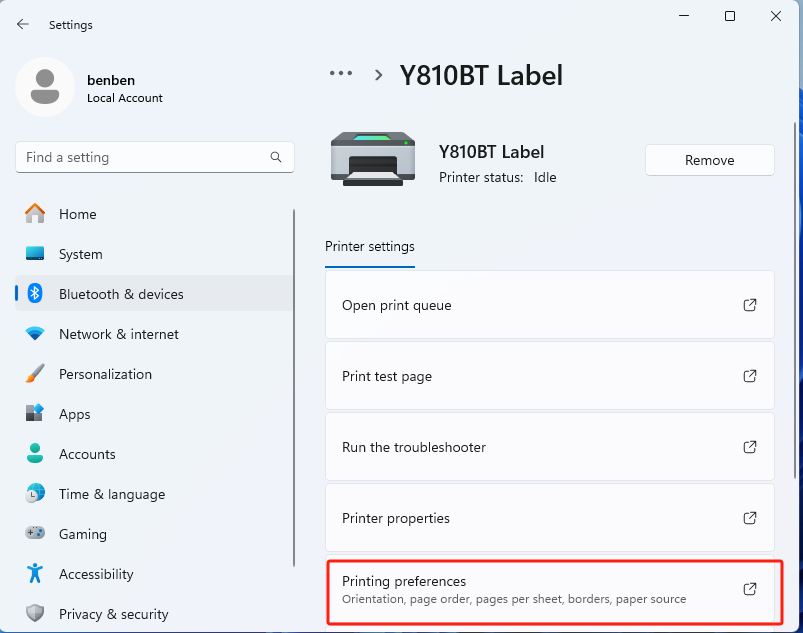This screenshot has height=633, width=803.
Task: Click the Bluetooth logo icon
Action: coord(35,293)
